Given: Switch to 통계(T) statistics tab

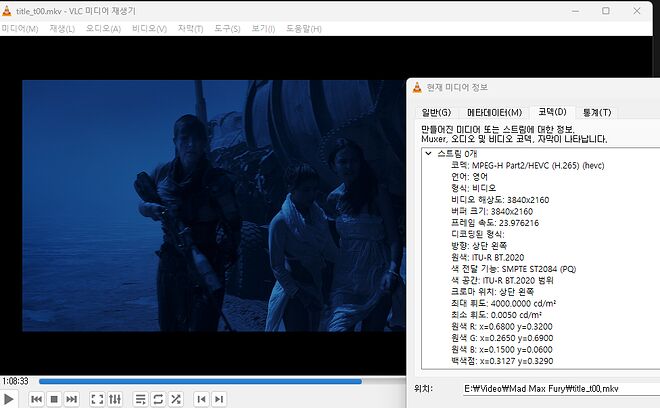Looking at the screenshot, I should (x=597, y=112).
